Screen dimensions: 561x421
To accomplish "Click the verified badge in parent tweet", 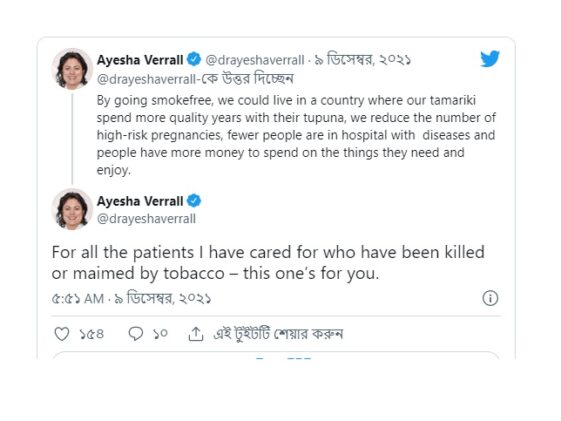I will click(194, 59).
